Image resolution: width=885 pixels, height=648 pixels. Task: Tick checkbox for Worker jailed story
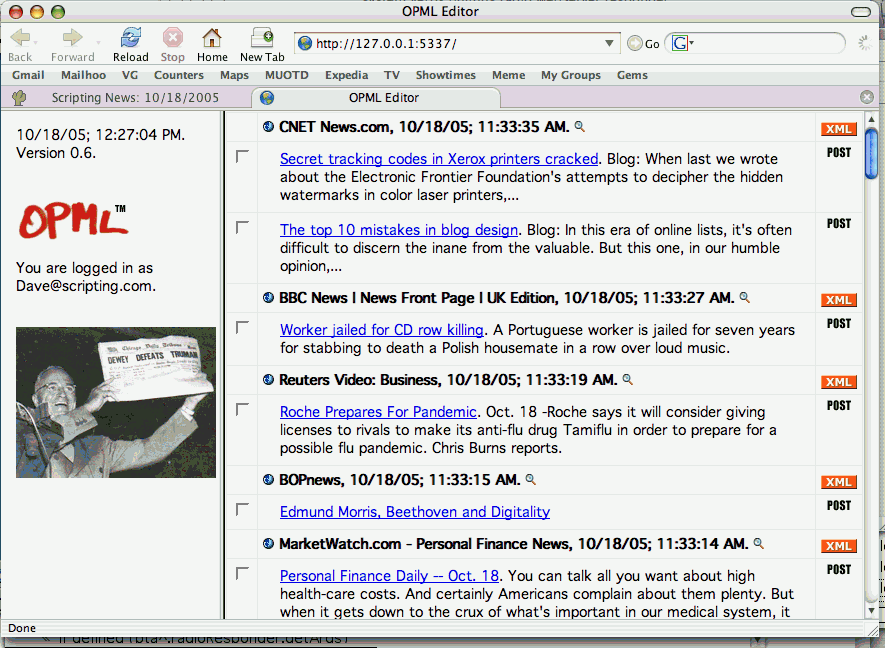[x=242, y=328]
